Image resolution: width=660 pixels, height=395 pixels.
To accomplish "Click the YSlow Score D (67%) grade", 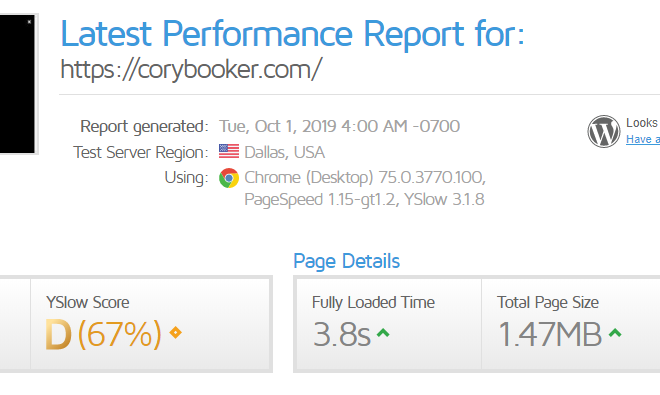I will 104,334.
